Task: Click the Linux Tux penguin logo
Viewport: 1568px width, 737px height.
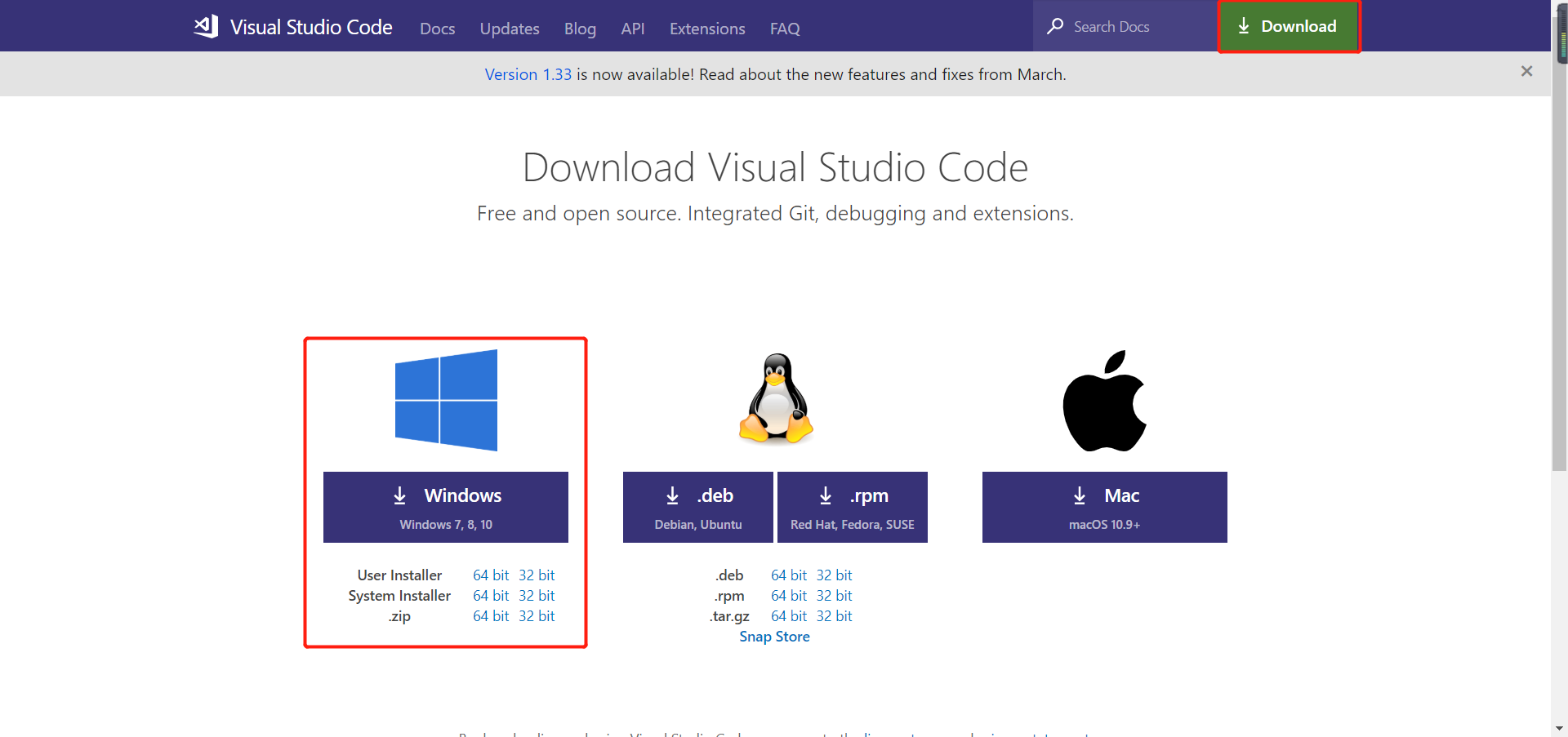Action: [x=776, y=398]
